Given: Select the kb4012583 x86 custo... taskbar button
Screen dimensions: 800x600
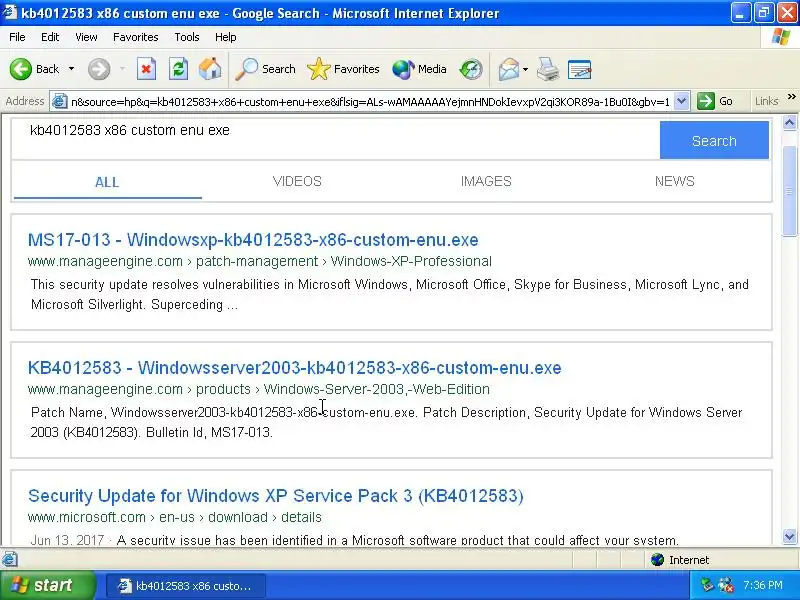Looking at the screenshot, I should (x=186, y=586).
